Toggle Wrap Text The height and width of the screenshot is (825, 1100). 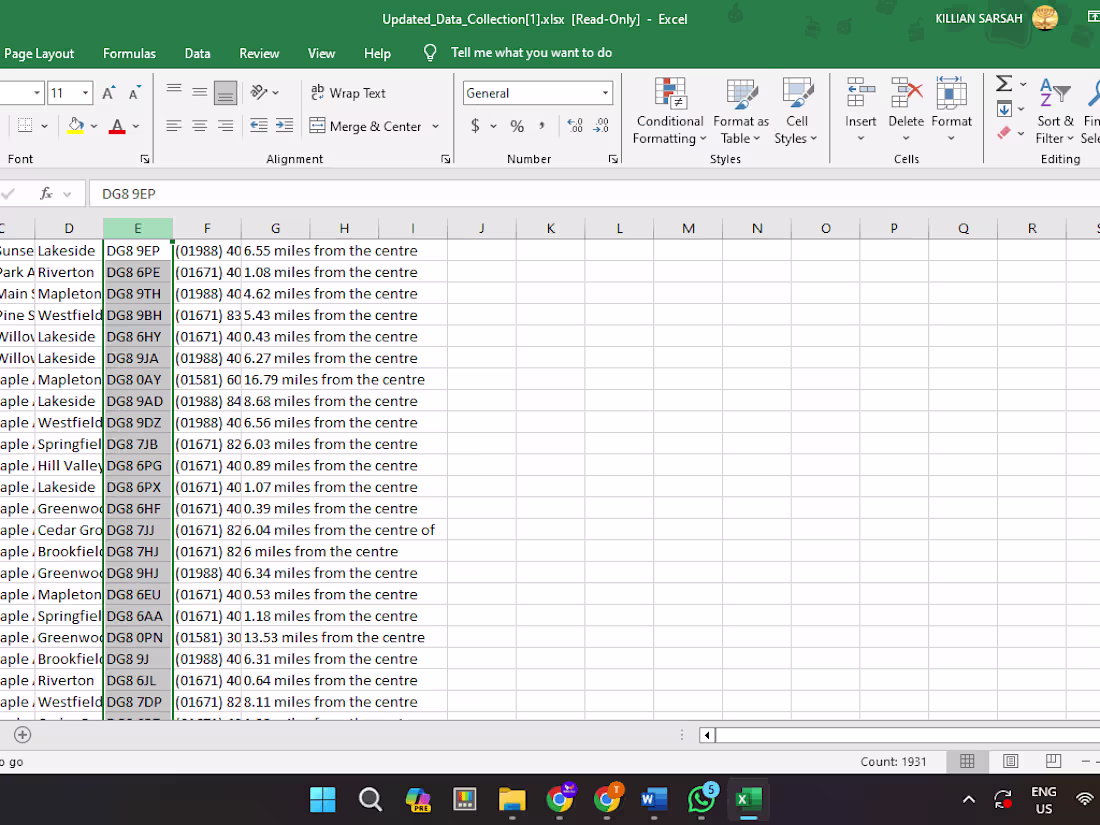pos(348,93)
